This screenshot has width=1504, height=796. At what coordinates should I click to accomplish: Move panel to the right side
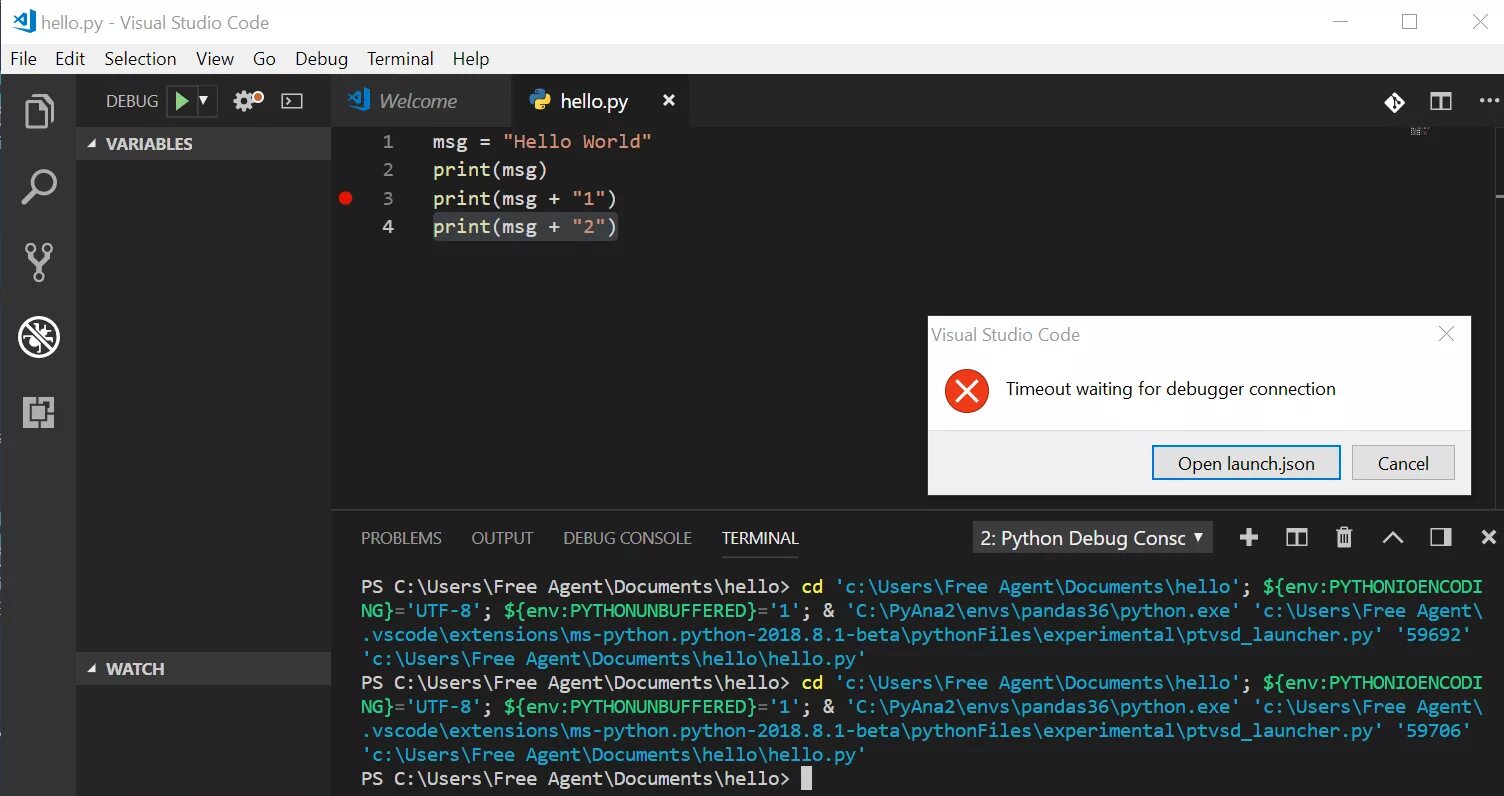pos(1440,538)
